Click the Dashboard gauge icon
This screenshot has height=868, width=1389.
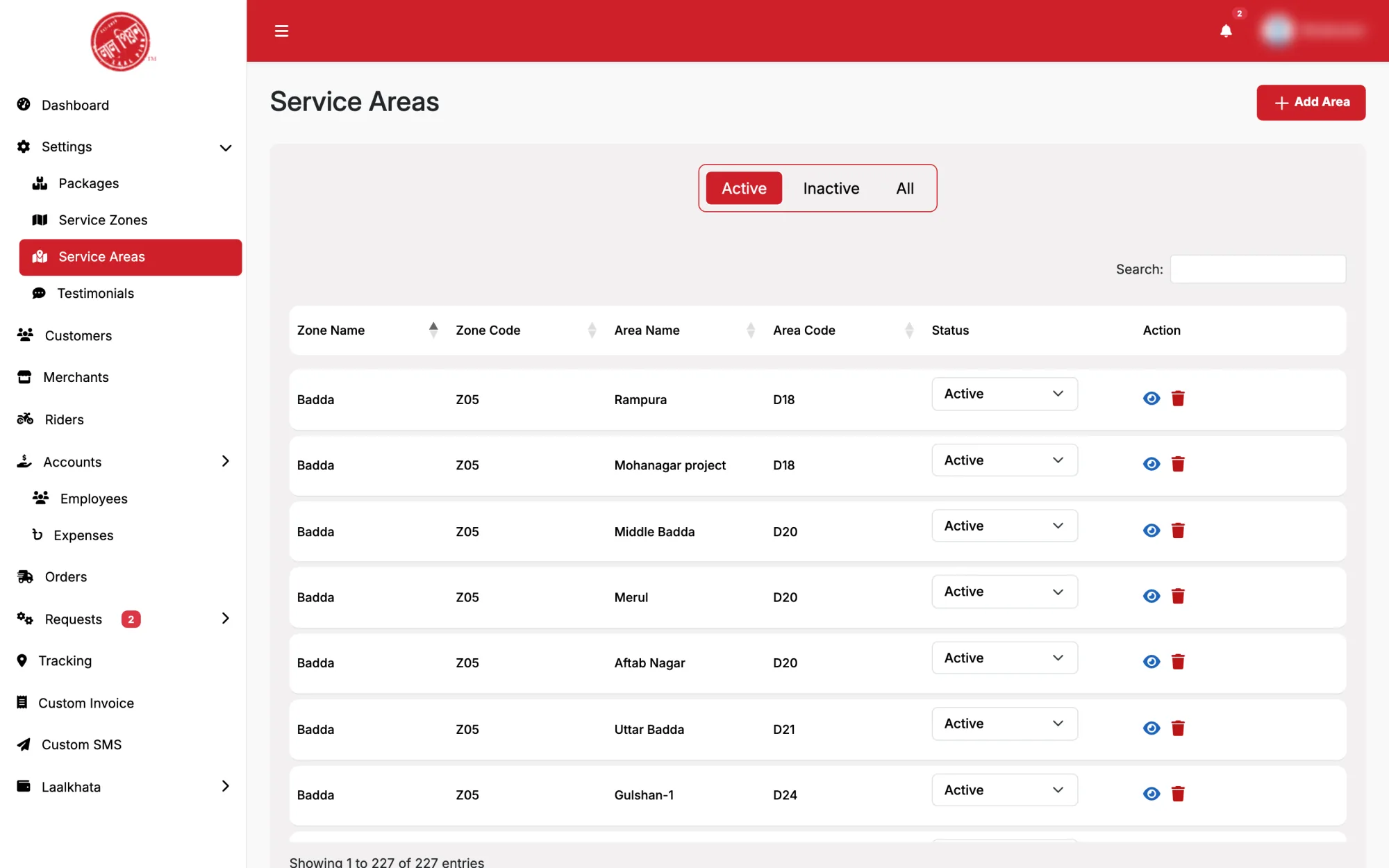point(24,104)
